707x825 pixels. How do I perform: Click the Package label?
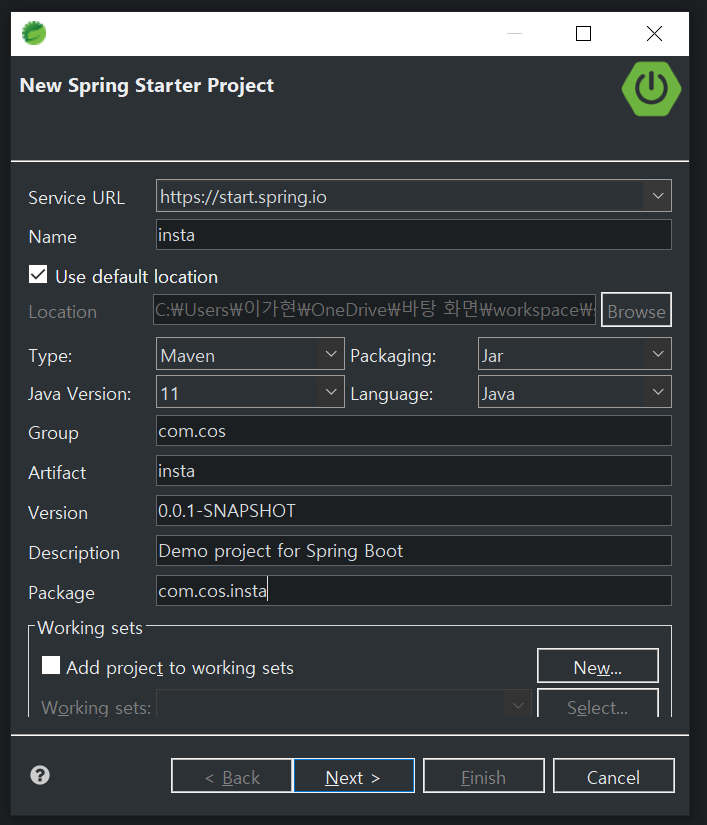click(62, 593)
